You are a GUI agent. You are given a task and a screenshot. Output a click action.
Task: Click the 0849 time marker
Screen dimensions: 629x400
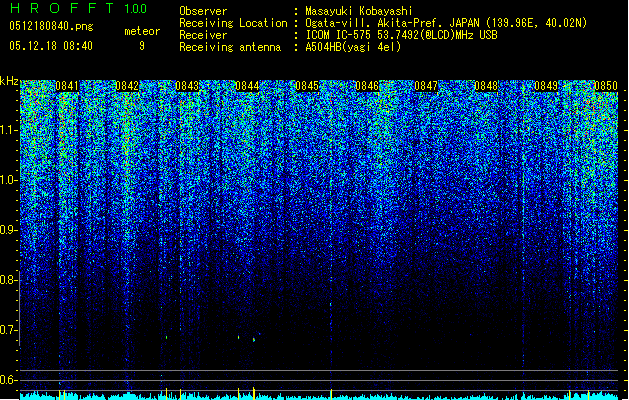point(546,86)
